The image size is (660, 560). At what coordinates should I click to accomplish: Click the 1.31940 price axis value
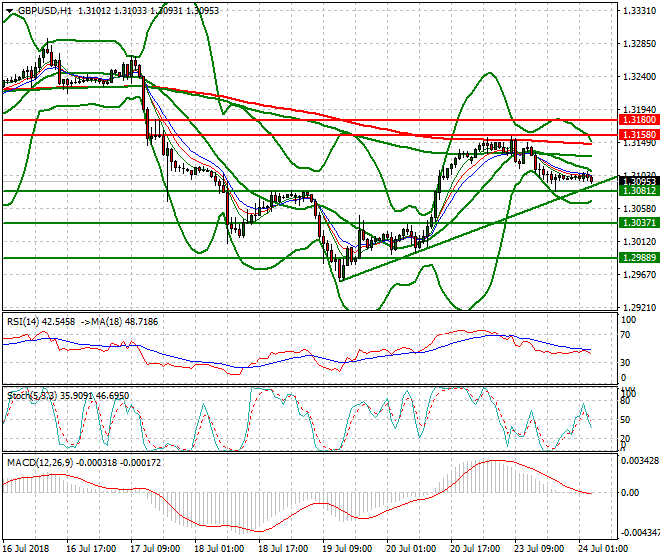tap(639, 110)
